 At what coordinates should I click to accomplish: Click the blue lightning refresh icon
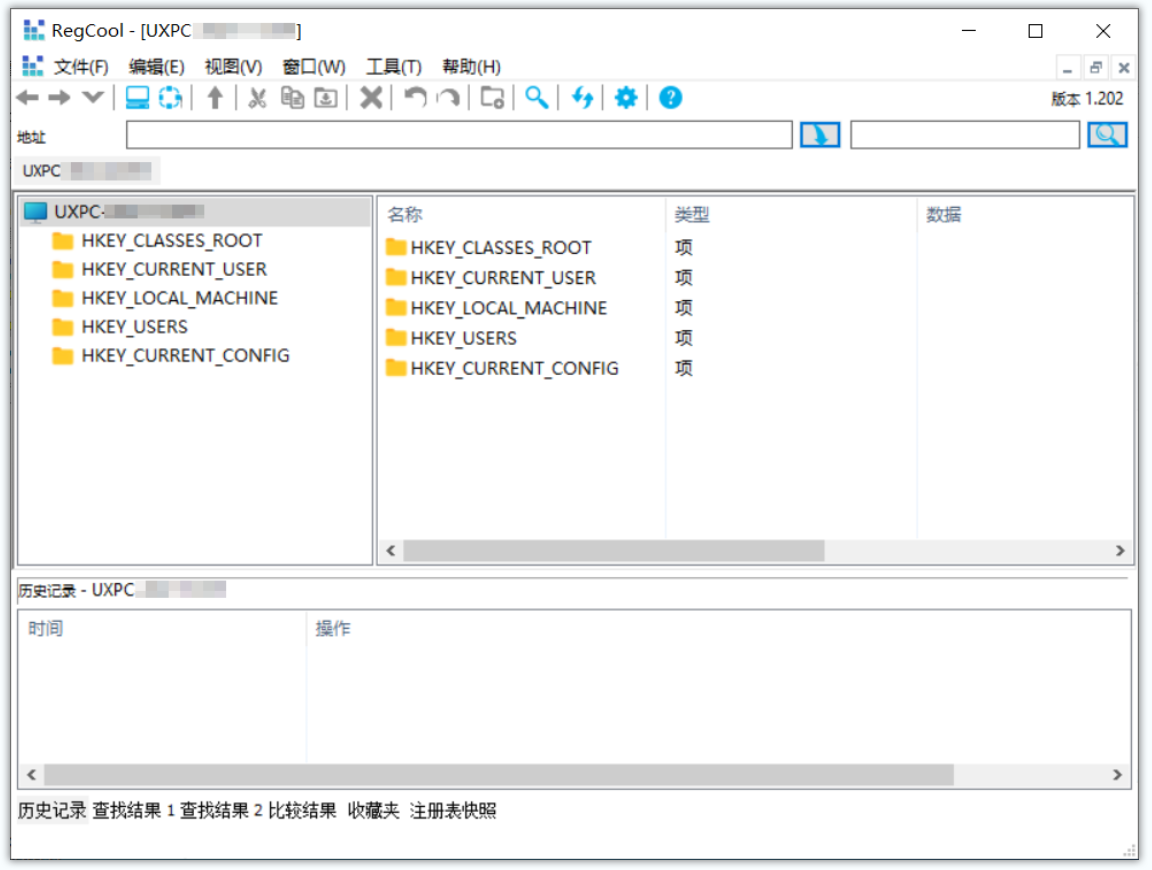pyautogui.click(x=582, y=97)
